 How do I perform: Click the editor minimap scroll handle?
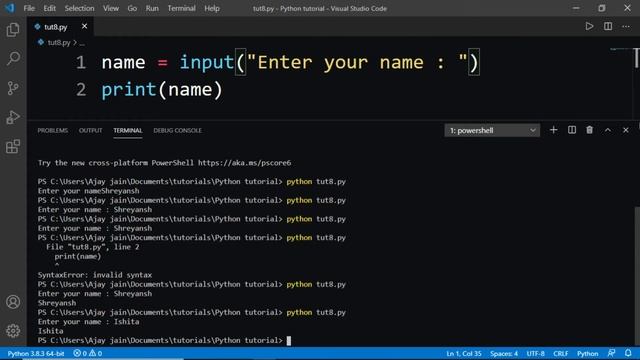click(x=637, y=58)
